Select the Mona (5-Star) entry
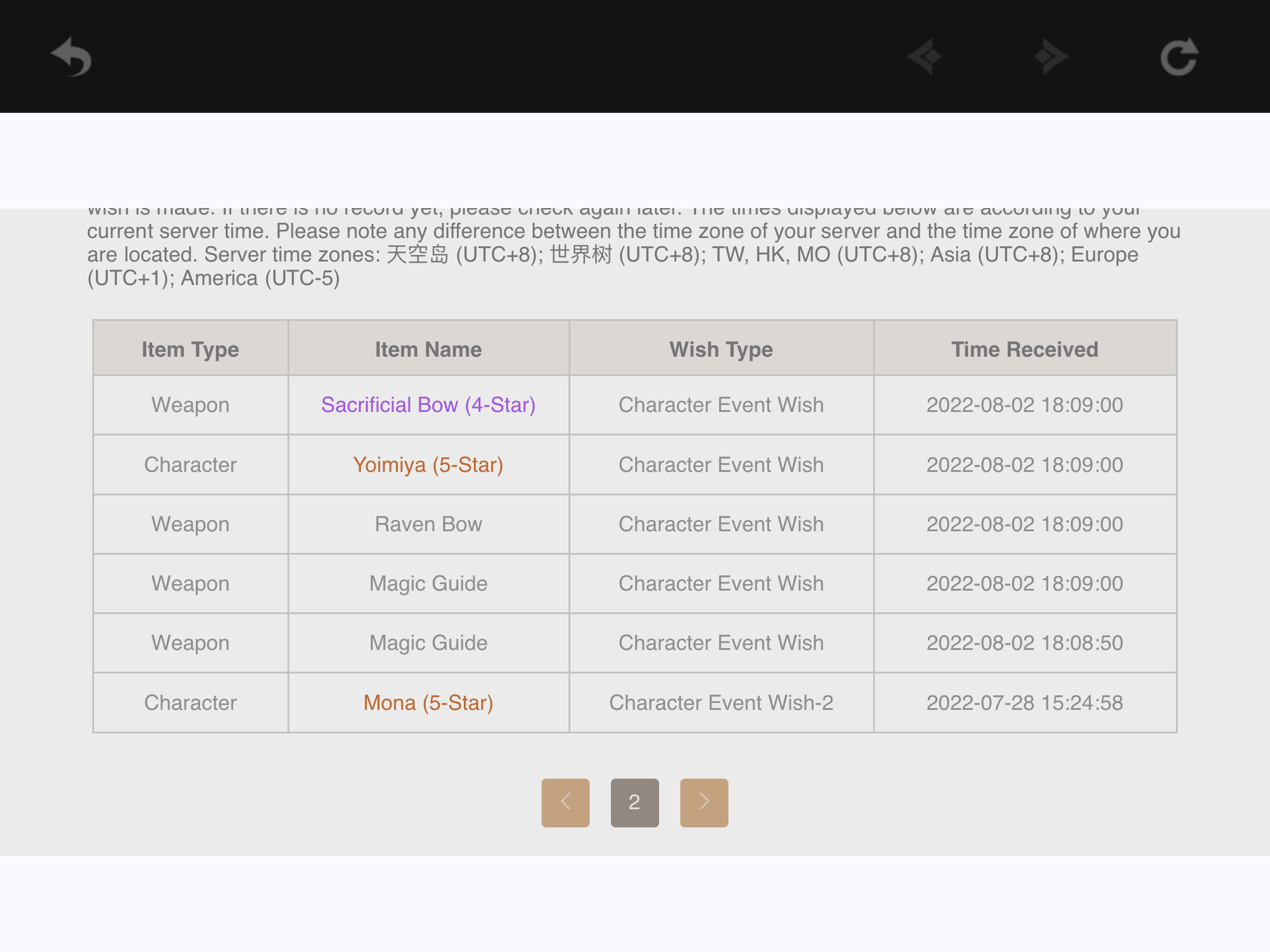This screenshot has width=1270, height=952. [428, 703]
